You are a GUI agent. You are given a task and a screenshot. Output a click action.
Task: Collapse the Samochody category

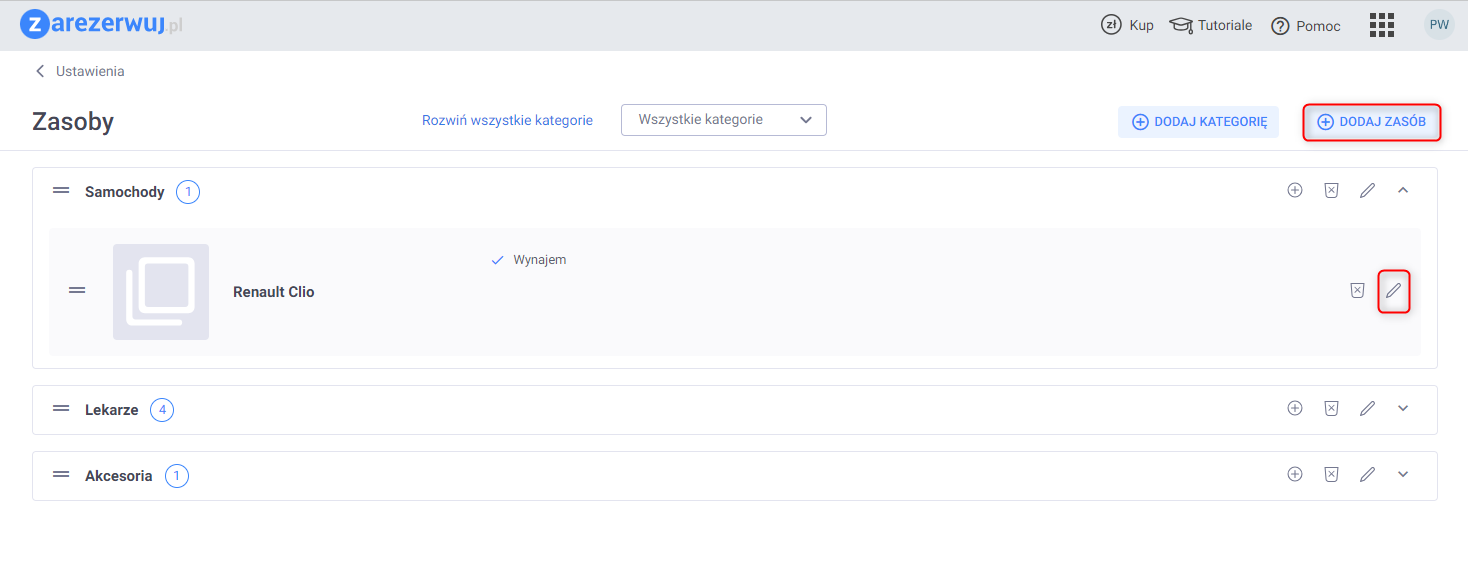pos(1403,190)
